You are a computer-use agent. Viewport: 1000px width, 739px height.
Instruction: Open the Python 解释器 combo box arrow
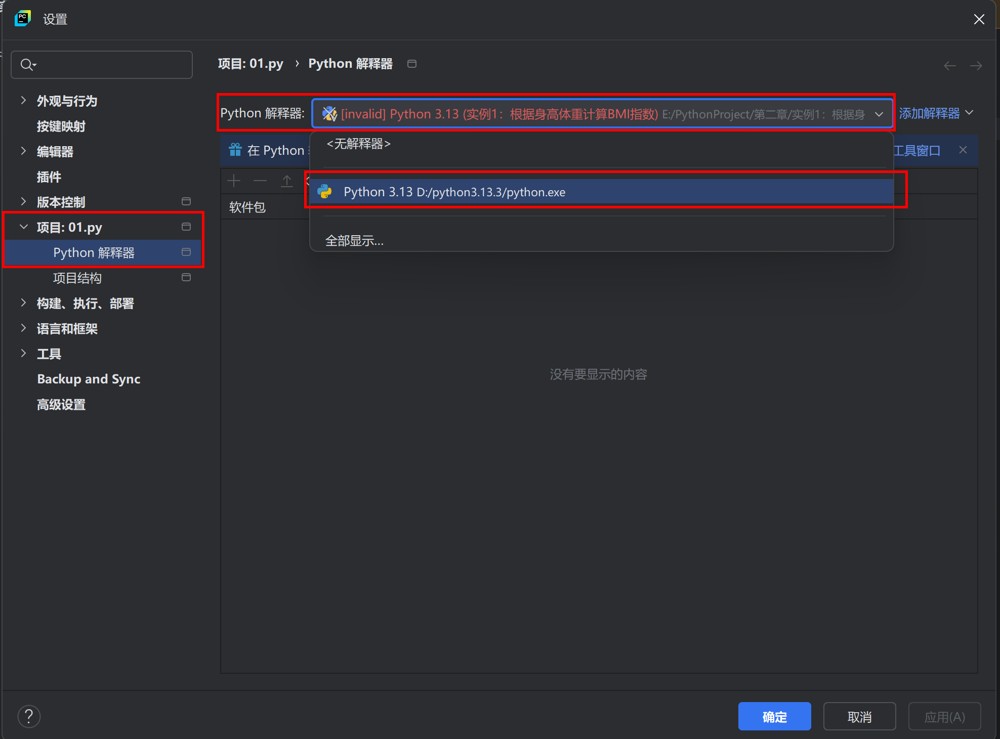tap(879, 114)
